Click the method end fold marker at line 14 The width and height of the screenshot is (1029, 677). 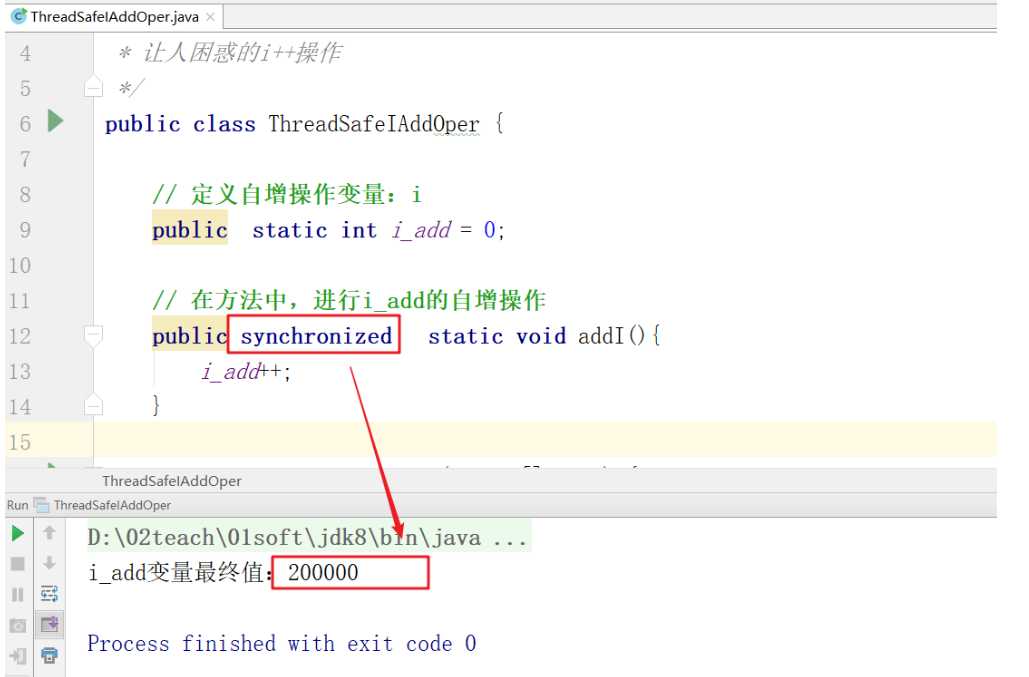(x=93, y=406)
